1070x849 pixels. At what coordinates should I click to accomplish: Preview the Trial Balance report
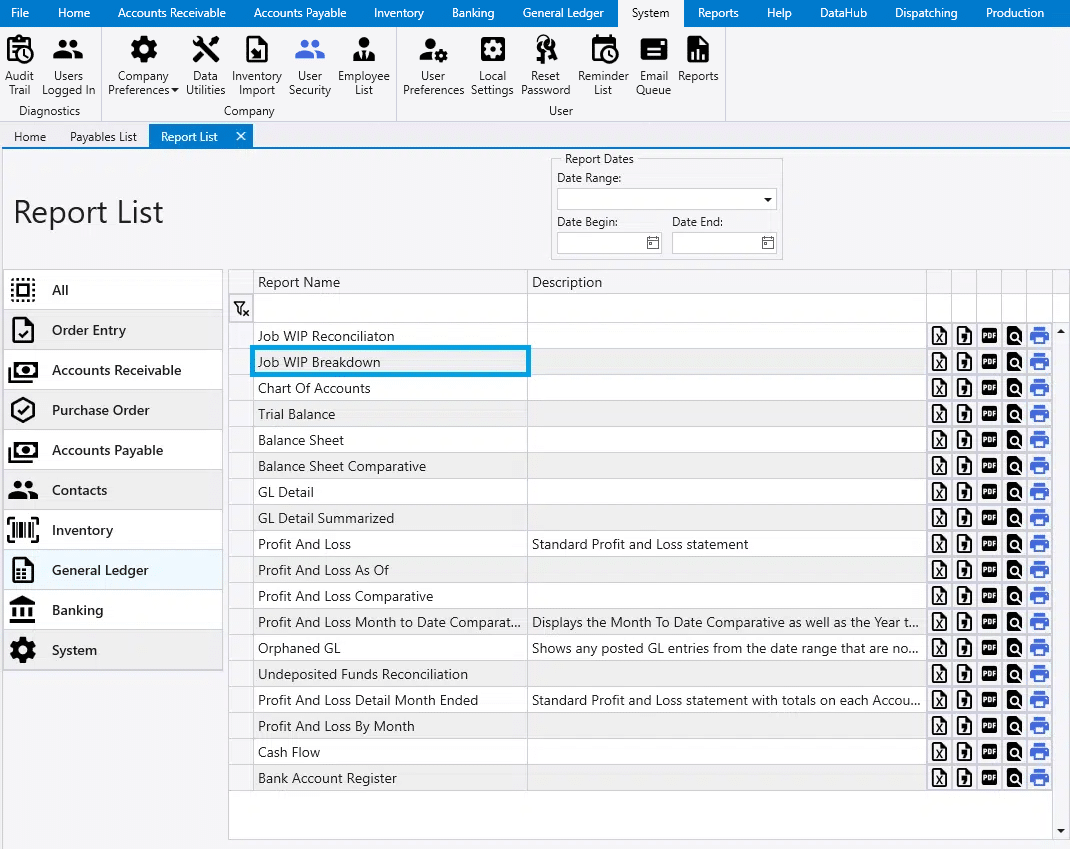tap(1014, 414)
